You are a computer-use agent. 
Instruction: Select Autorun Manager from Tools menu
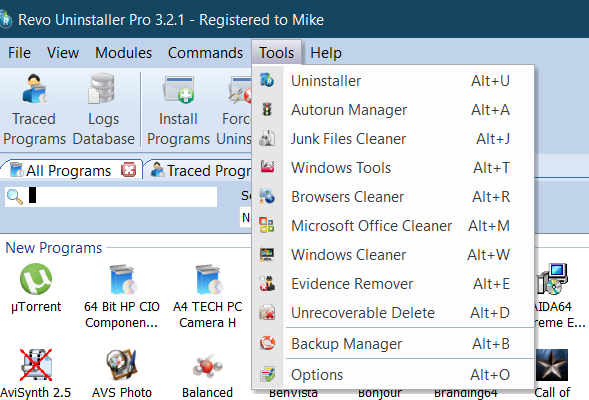point(393,110)
